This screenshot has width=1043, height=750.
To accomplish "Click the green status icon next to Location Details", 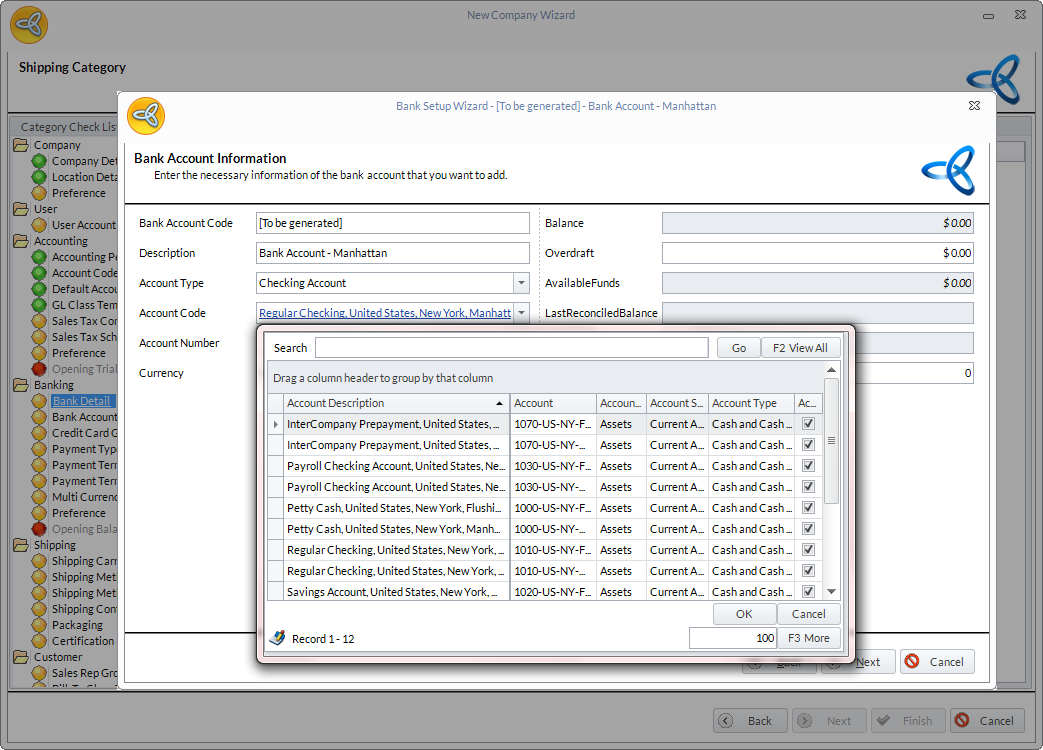I will 39,177.
